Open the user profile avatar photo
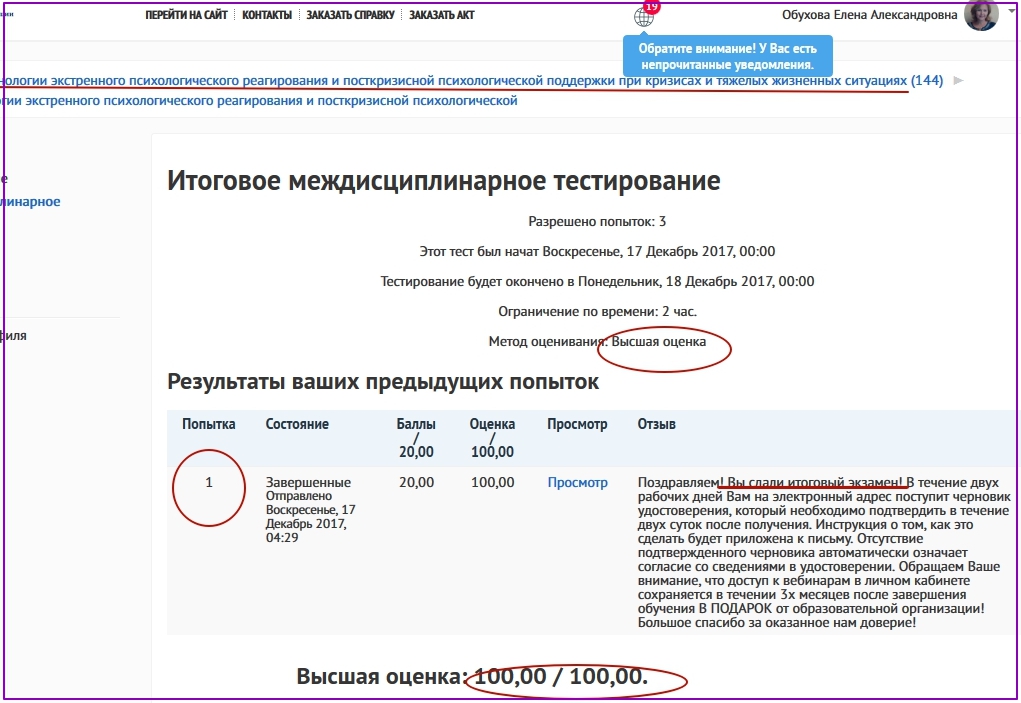1021x703 pixels. click(x=980, y=15)
